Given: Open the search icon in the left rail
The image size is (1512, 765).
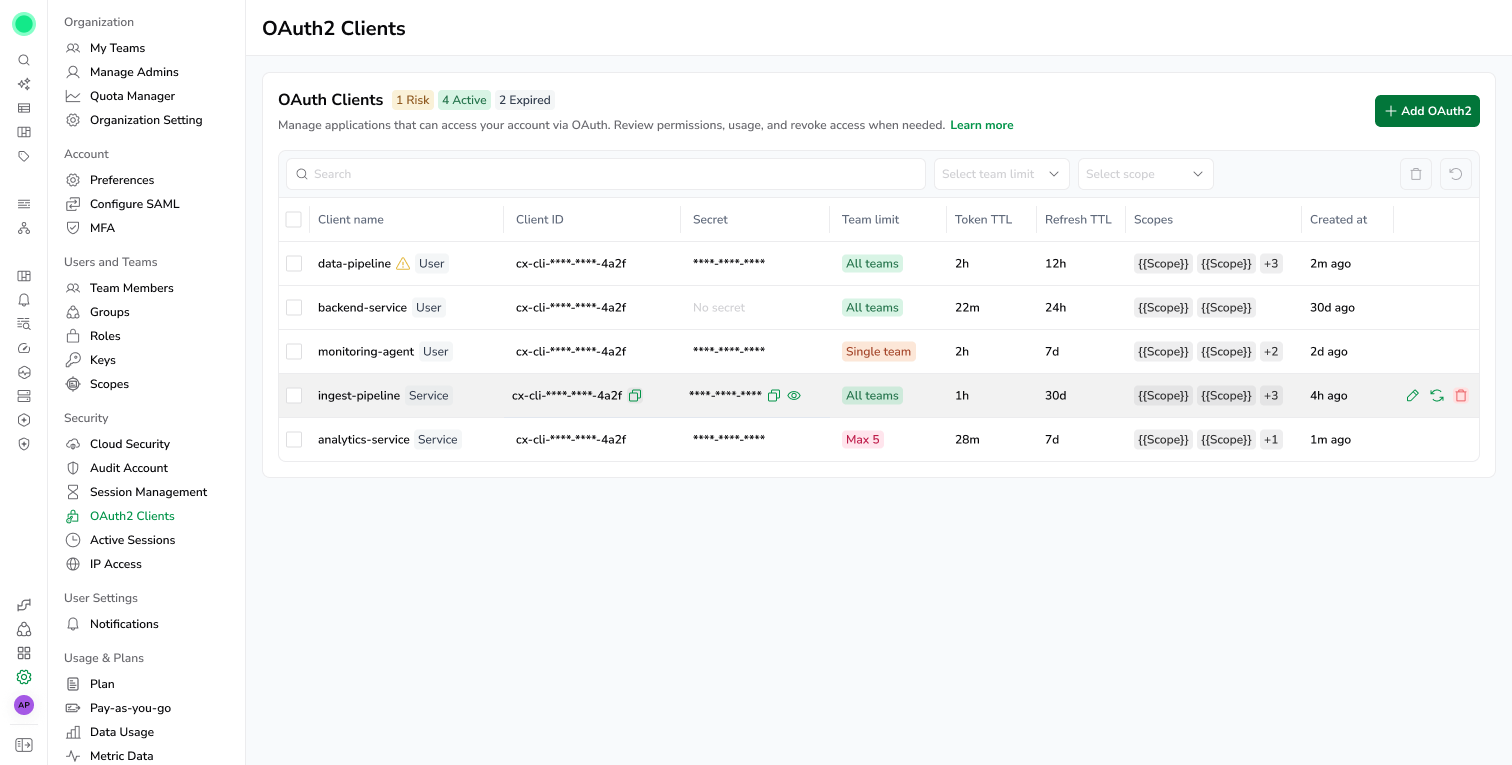Looking at the screenshot, I should 24,60.
